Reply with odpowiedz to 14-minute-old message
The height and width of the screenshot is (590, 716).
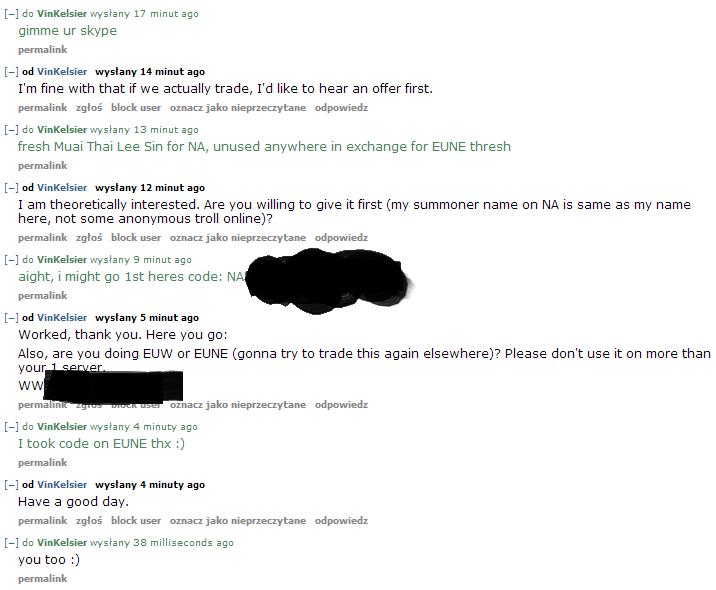coord(341,108)
